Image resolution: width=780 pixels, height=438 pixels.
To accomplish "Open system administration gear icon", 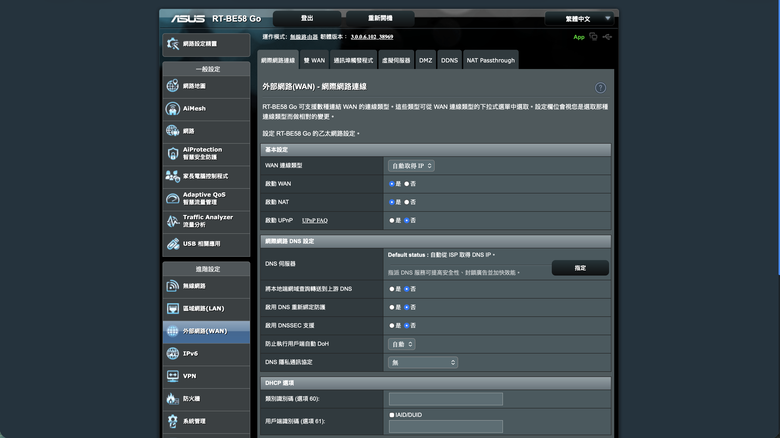I will (173, 421).
